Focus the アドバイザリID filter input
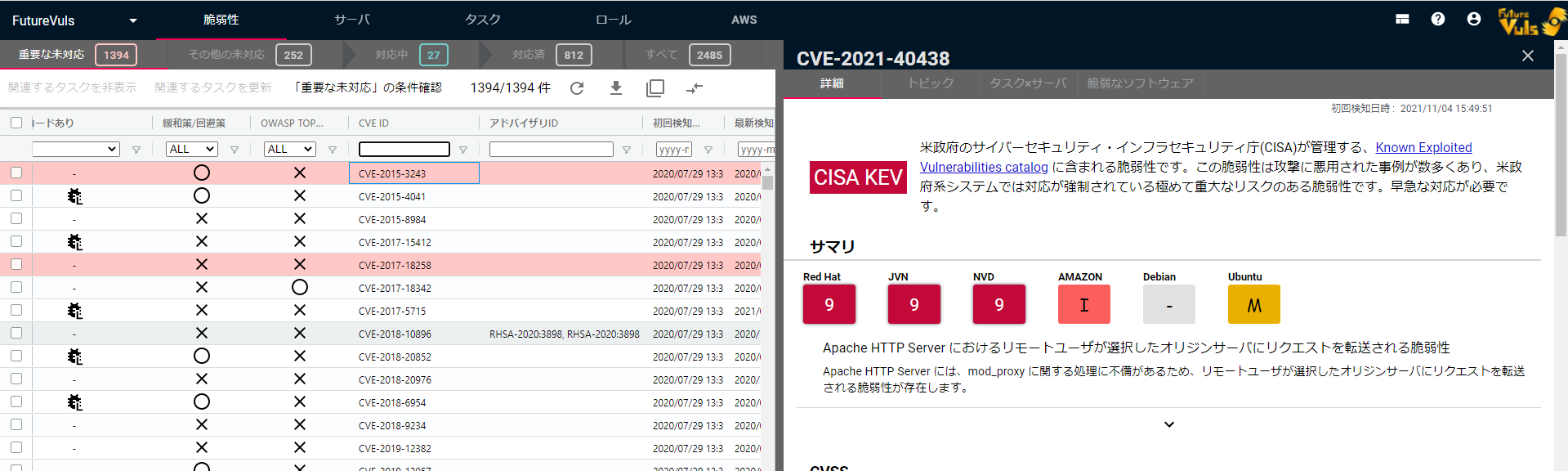The width and height of the screenshot is (1568, 471). click(x=552, y=149)
